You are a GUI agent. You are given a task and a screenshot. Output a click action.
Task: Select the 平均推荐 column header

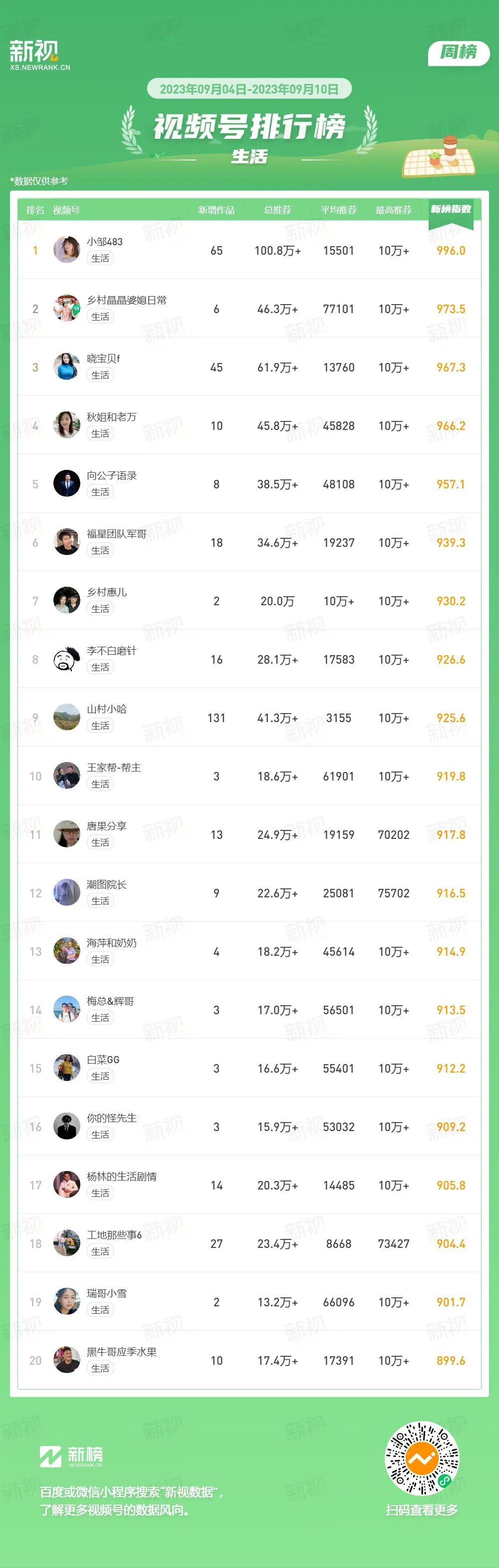[x=339, y=210]
